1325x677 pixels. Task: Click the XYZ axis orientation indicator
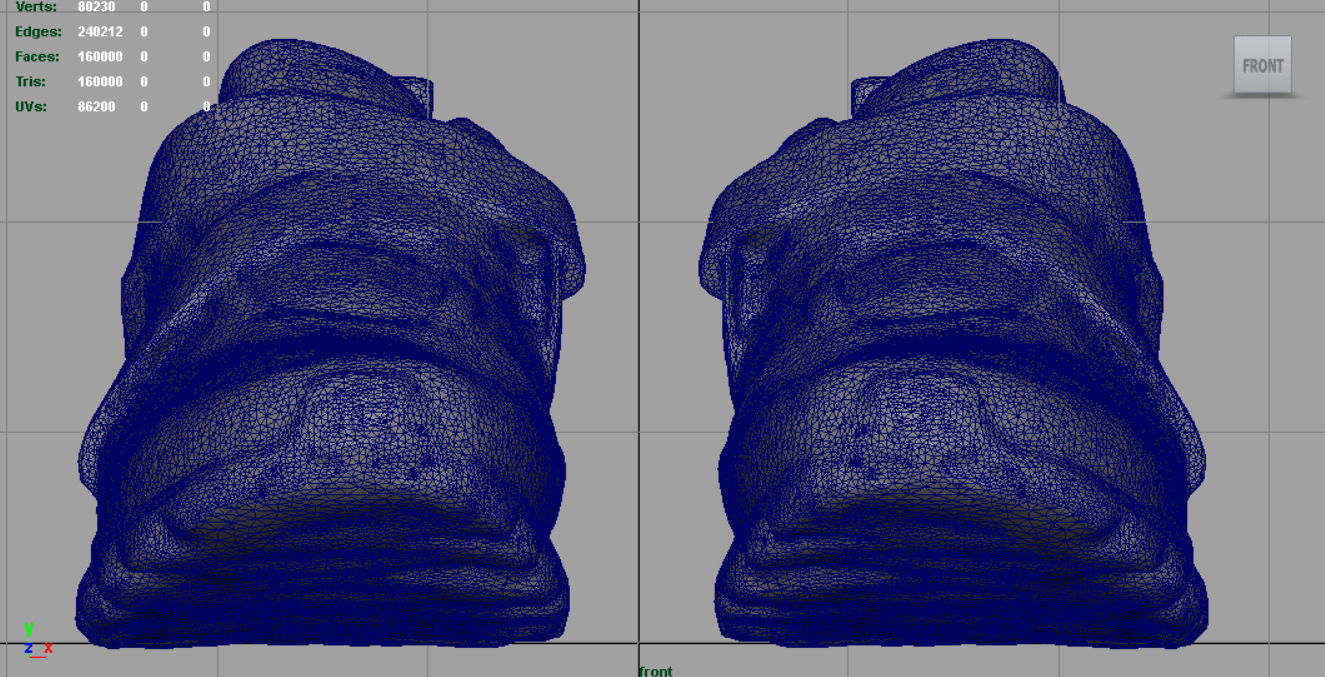point(37,640)
